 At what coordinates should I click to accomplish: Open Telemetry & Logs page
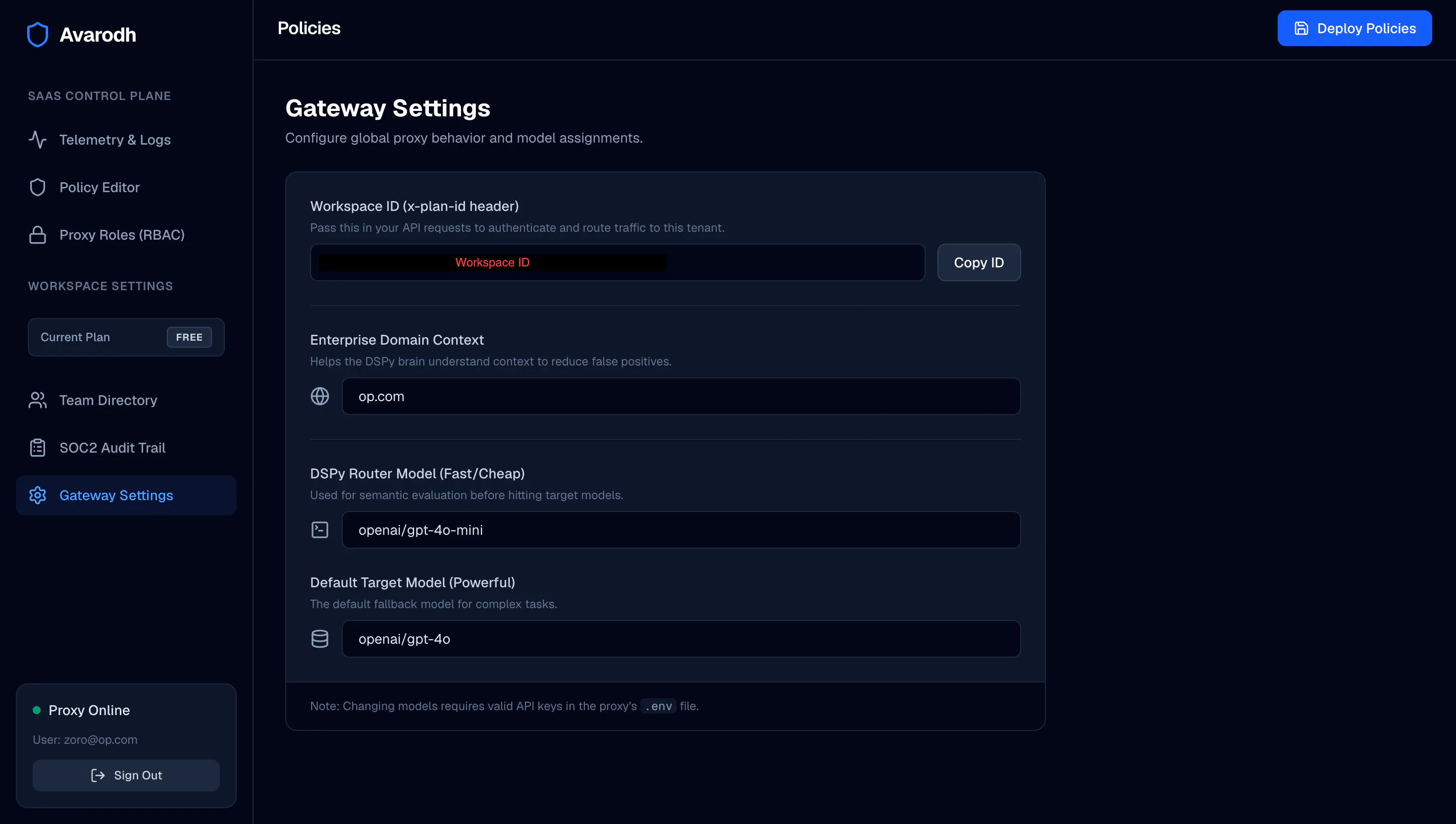[x=126, y=140]
